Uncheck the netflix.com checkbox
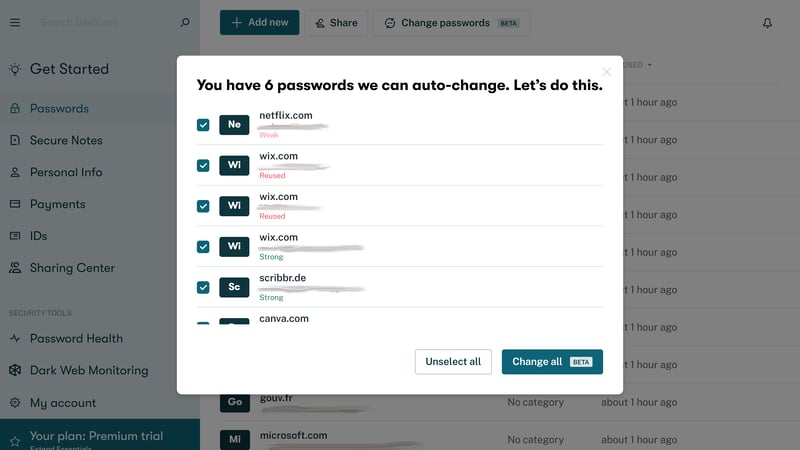The image size is (800, 450). click(x=203, y=125)
